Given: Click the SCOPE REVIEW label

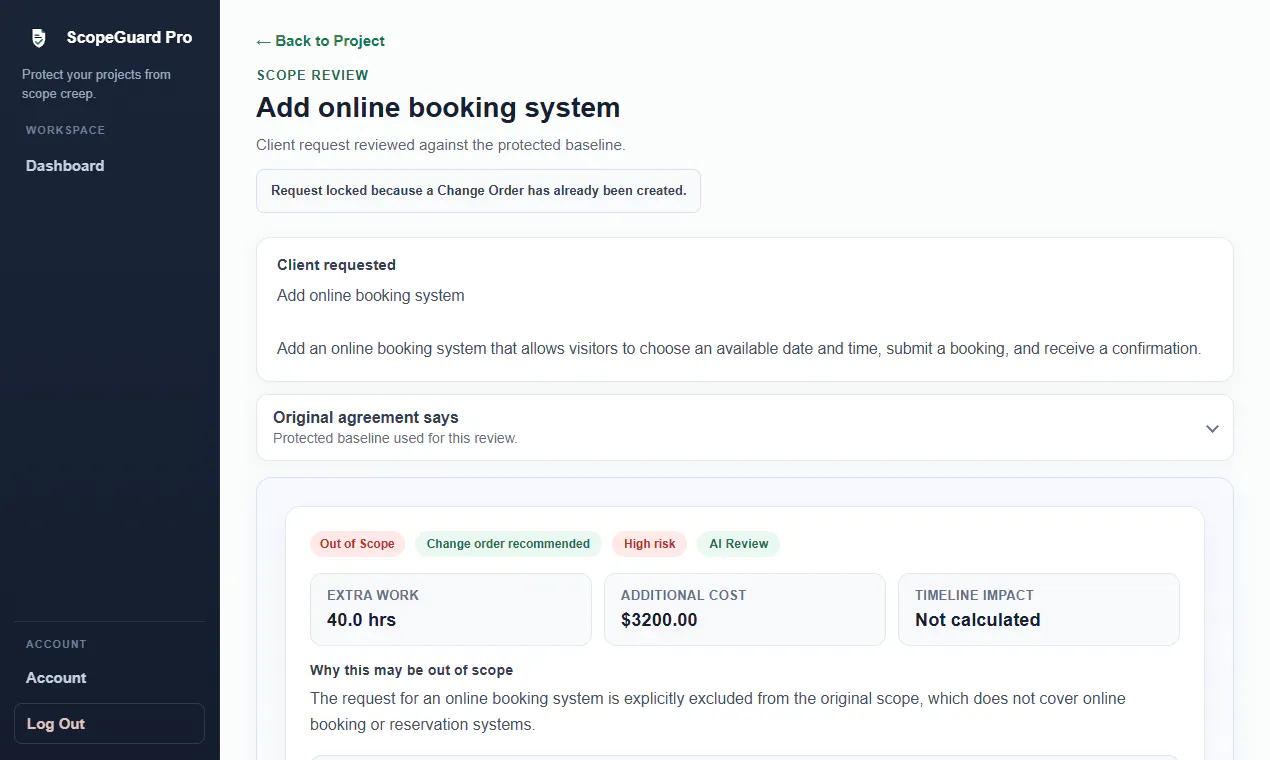Looking at the screenshot, I should 313,75.
